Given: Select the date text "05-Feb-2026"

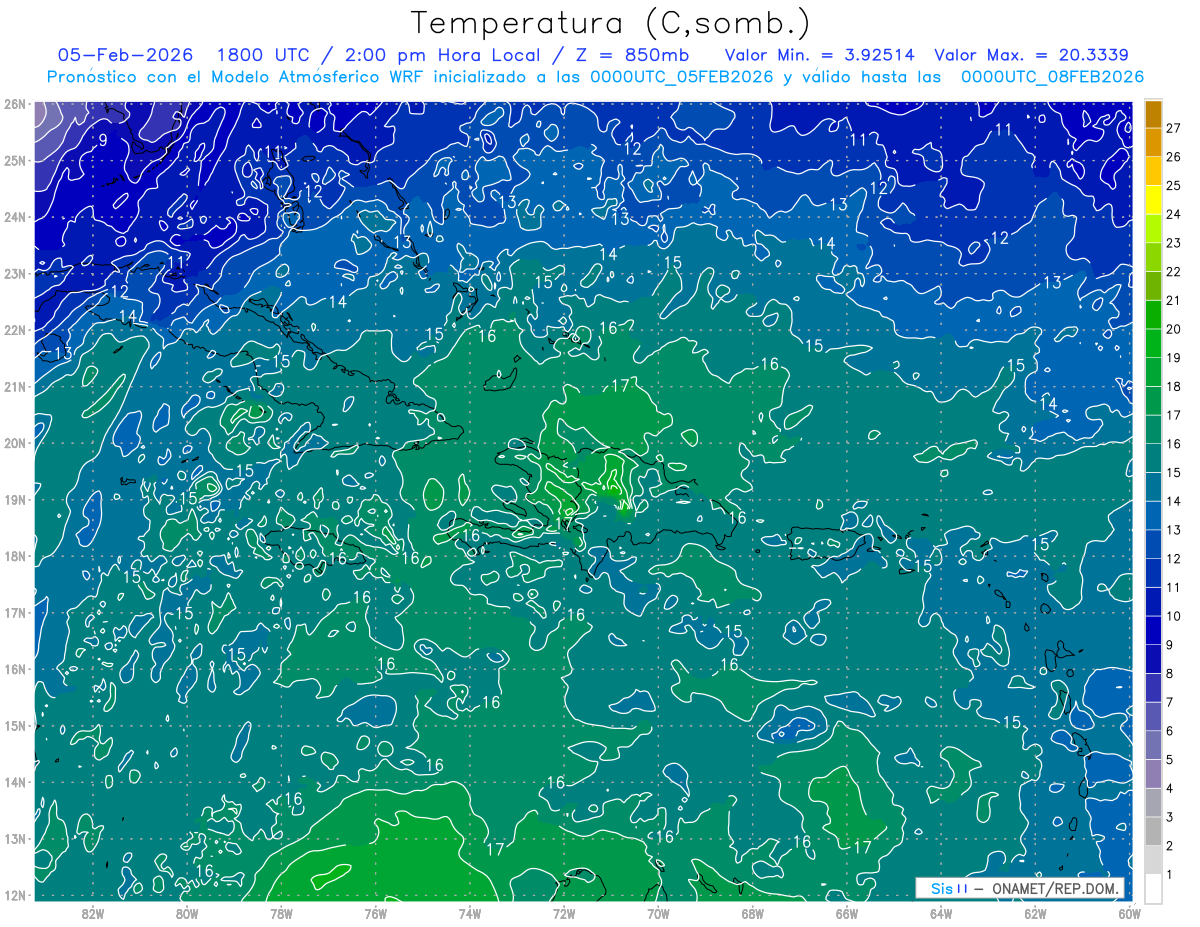Looking at the screenshot, I should [x=126, y=55].
